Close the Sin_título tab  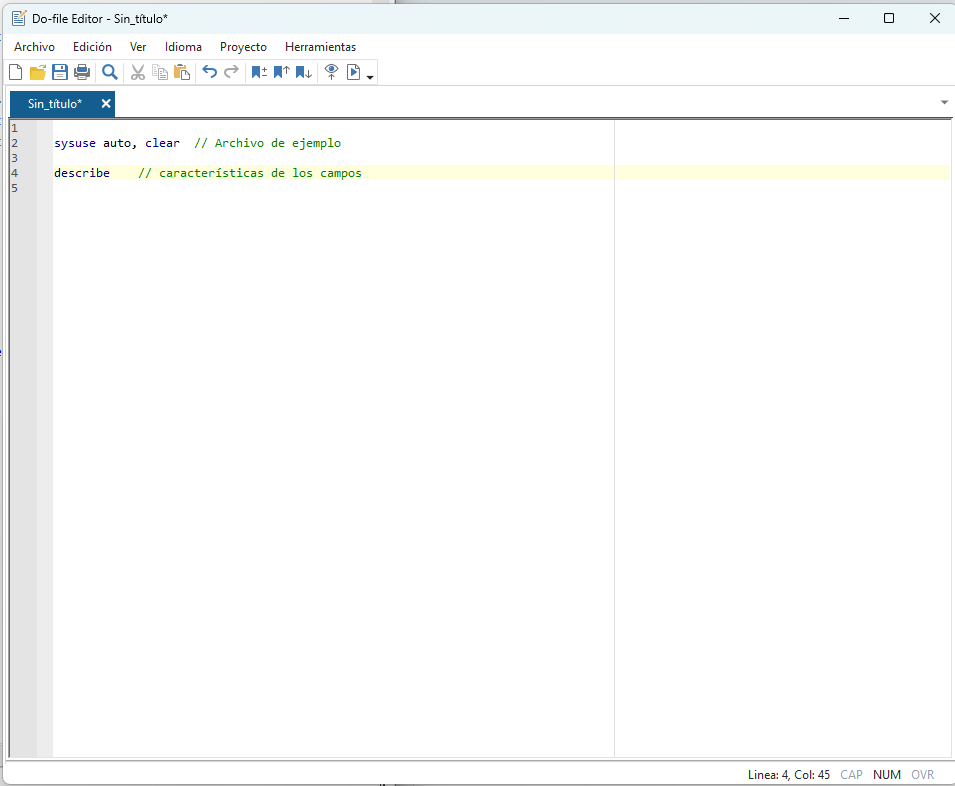tap(106, 104)
